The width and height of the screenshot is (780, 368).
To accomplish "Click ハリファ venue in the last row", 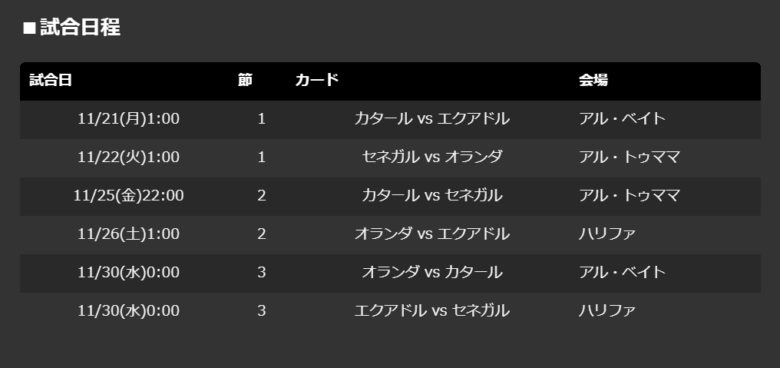I will (x=607, y=311).
